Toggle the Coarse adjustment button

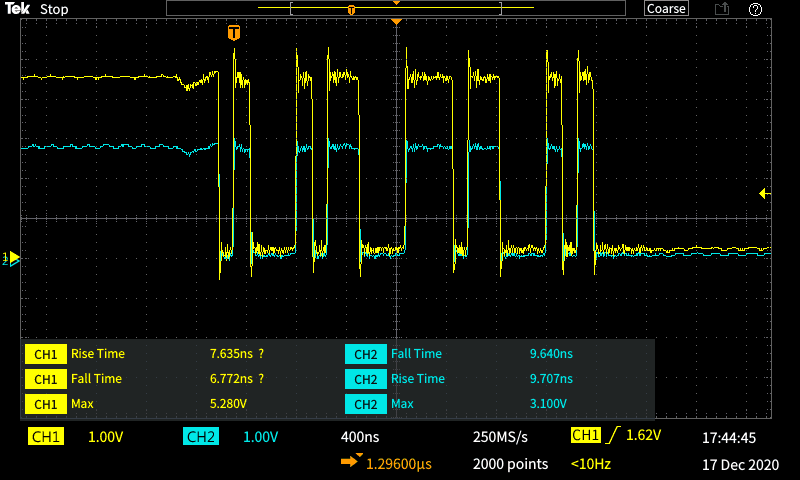[x=666, y=9]
